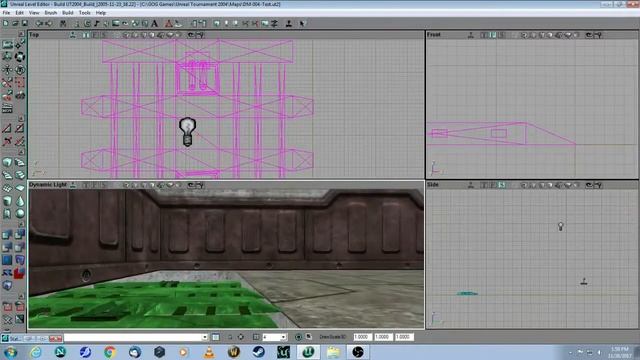Image resolution: width=640 pixels, height=360 pixels.
Task: Open the Windows Start button
Action: (x=11, y=352)
